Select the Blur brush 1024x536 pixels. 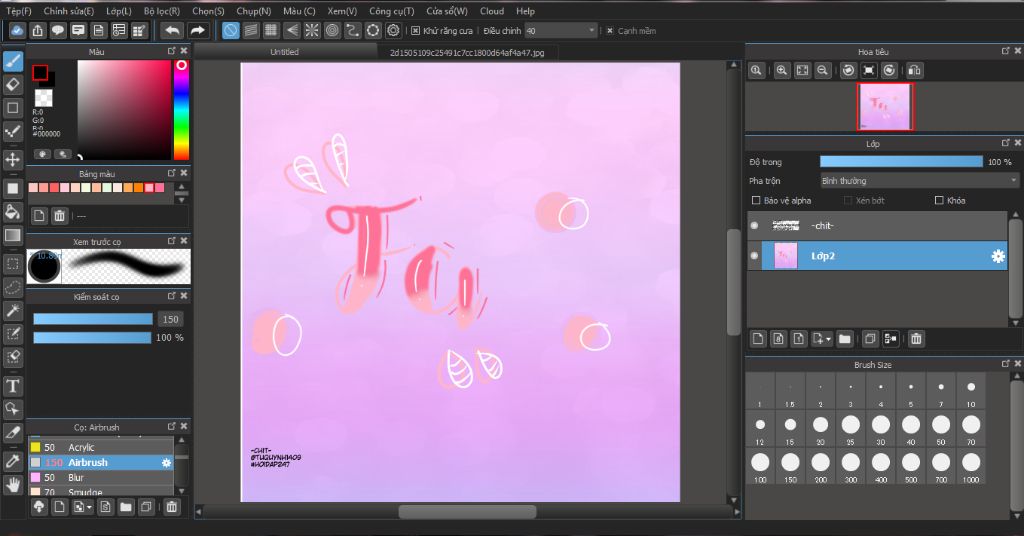[101, 477]
